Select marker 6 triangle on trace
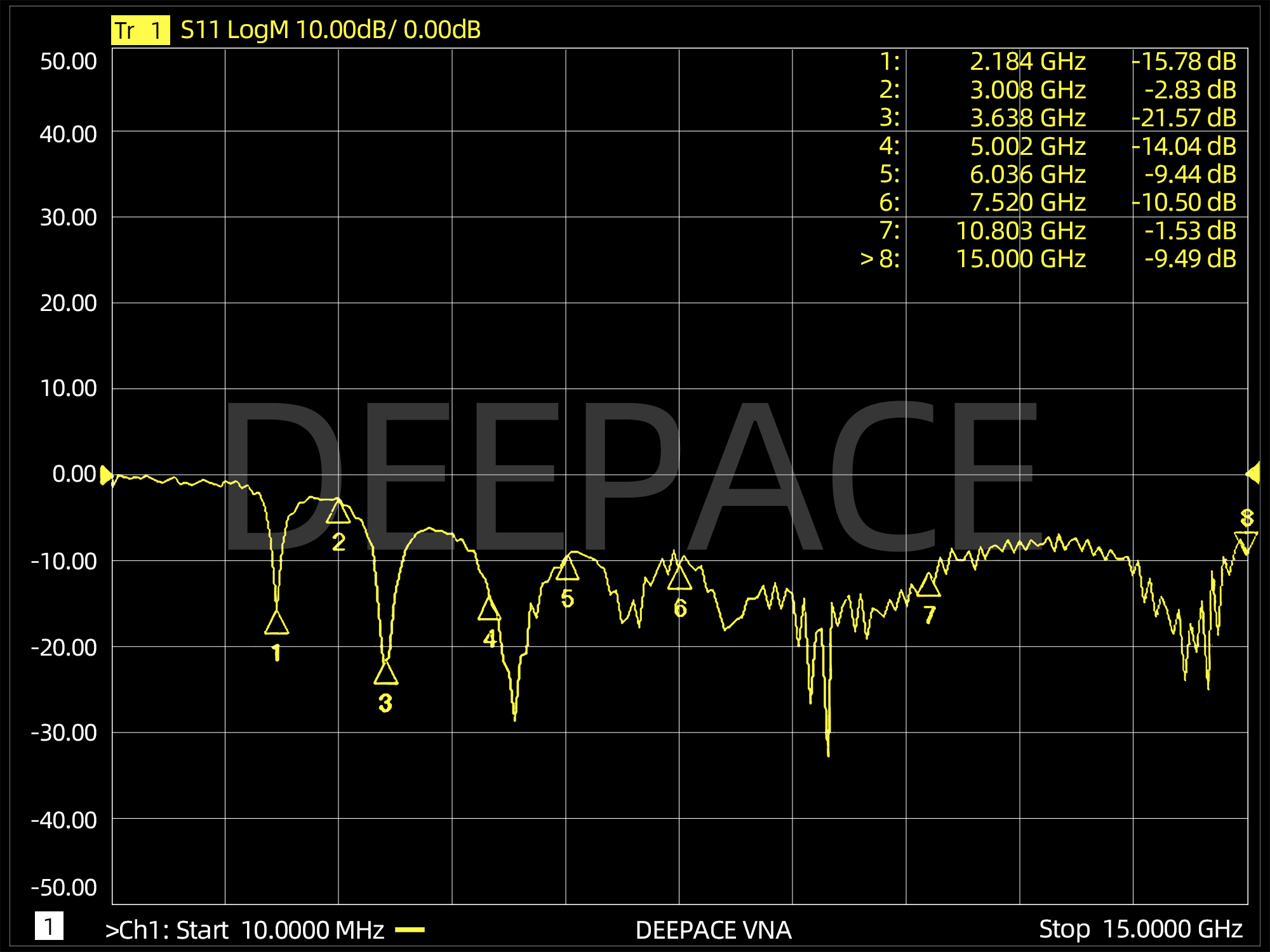 click(x=679, y=578)
